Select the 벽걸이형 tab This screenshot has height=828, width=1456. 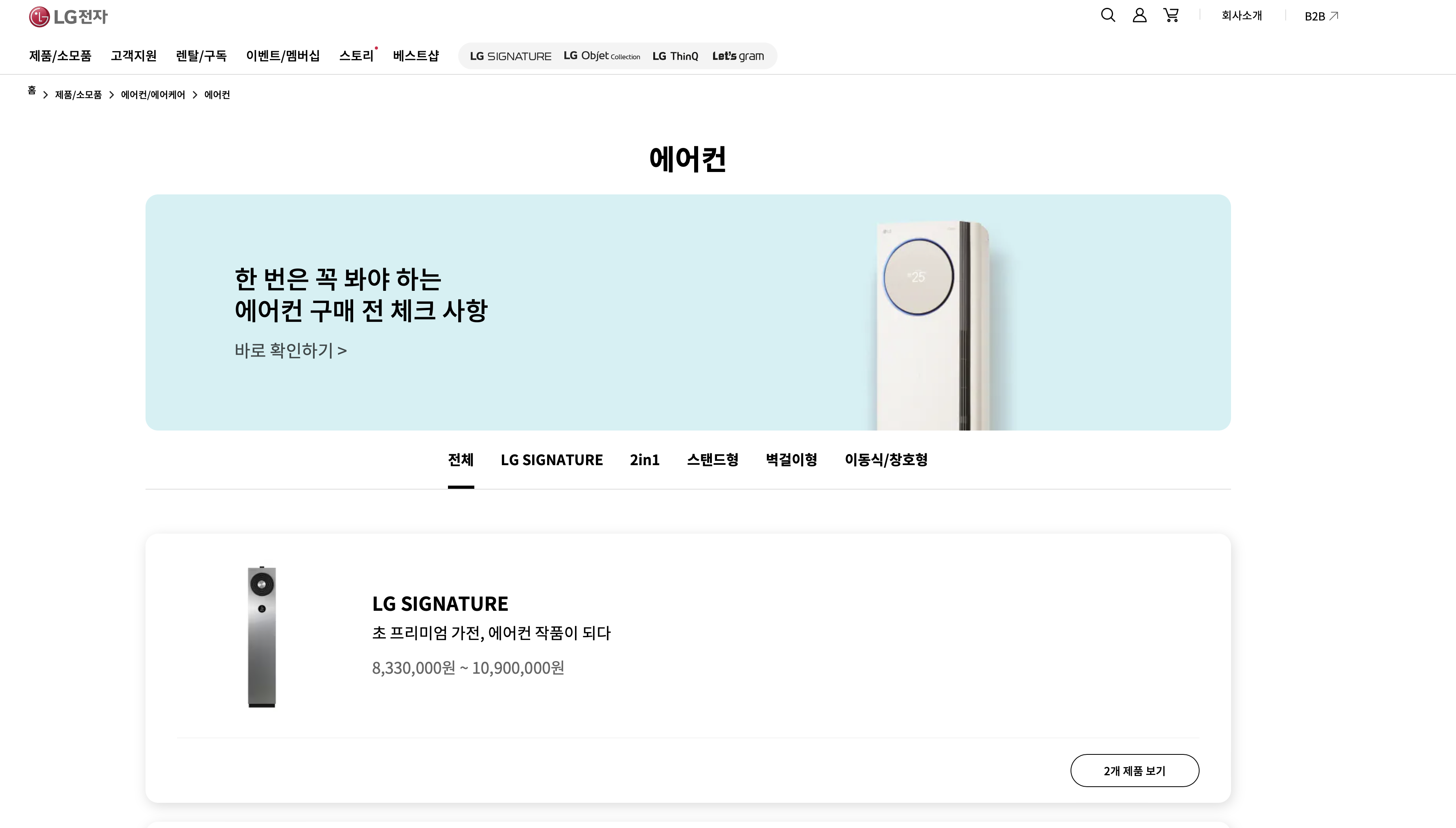(791, 460)
